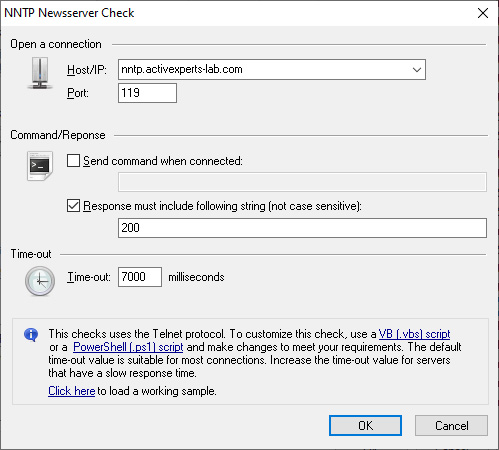Click the disabled send command text box

click(x=302, y=182)
